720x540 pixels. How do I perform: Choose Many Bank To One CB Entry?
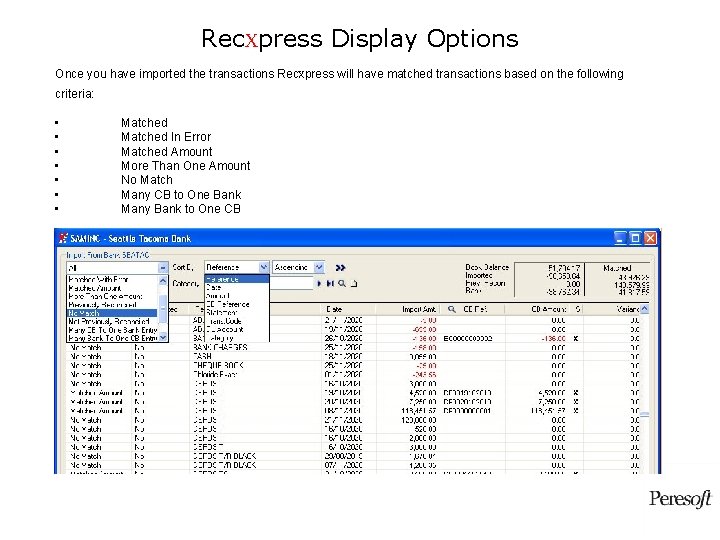click(112, 338)
